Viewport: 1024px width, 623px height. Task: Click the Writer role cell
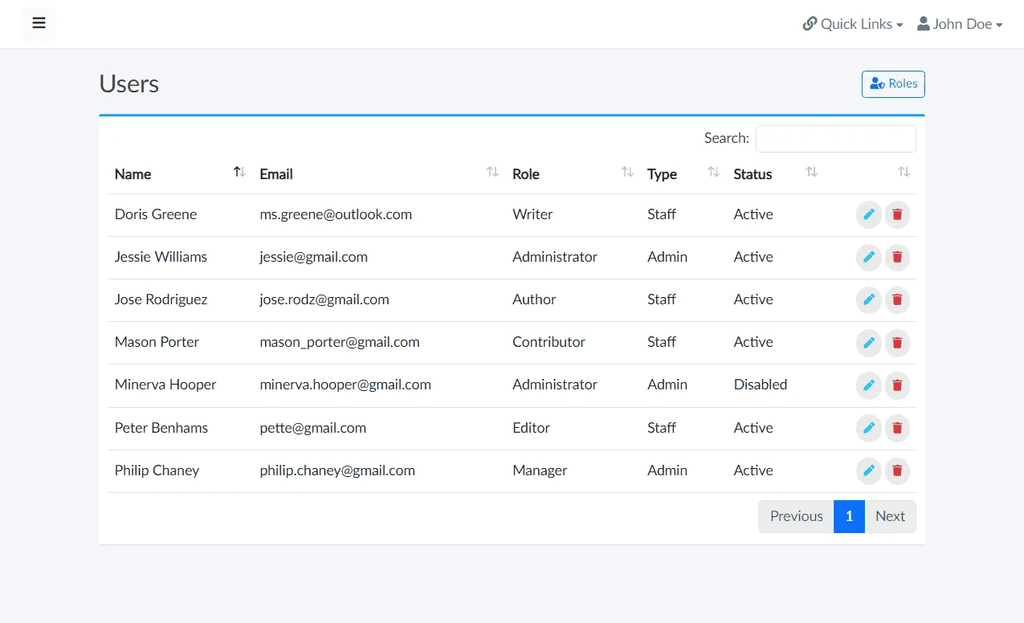pyautogui.click(x=532, y=214)
